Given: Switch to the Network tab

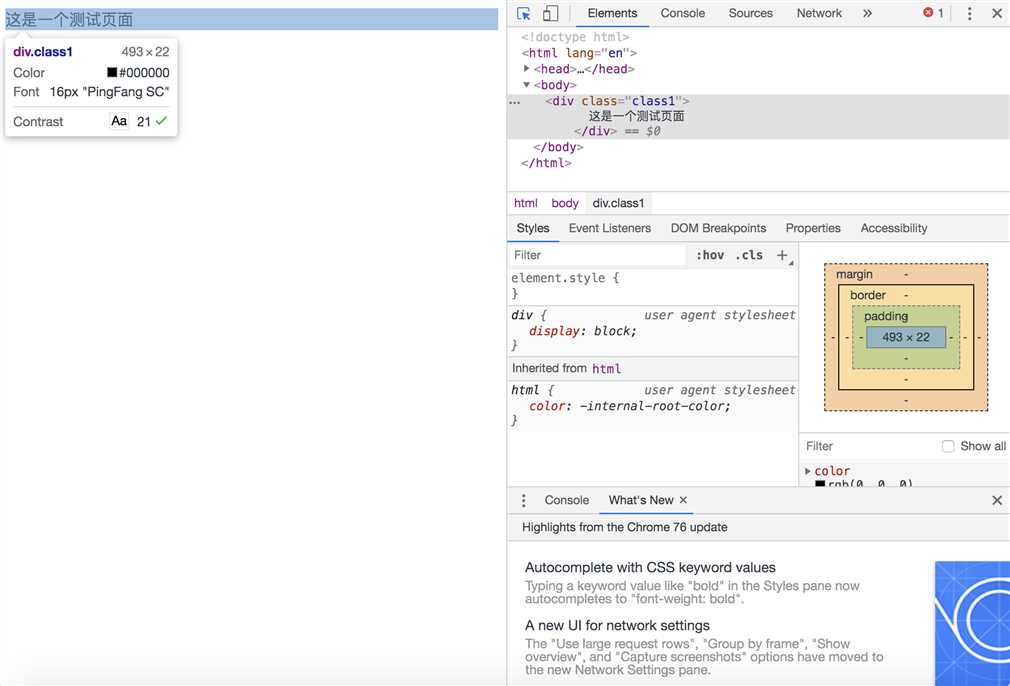Looking at the screenshot, I should click(x=819, y=14).
